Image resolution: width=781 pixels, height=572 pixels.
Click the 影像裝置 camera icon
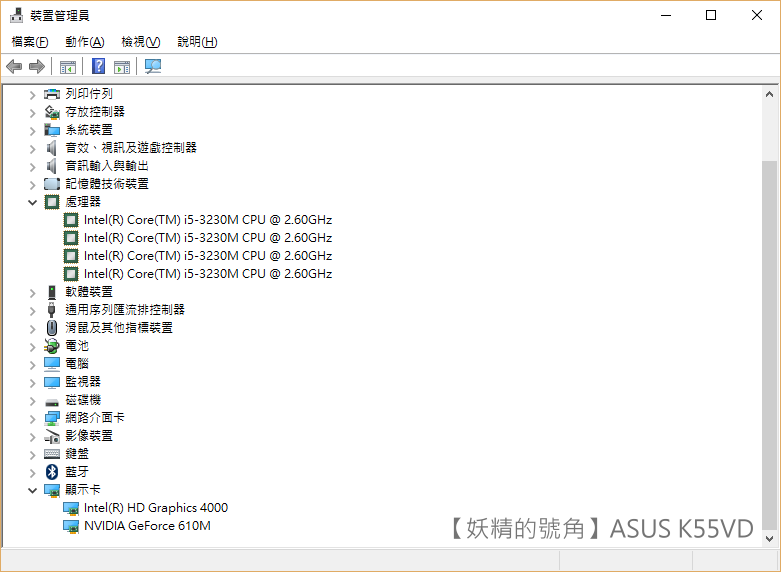coord(52,436)
